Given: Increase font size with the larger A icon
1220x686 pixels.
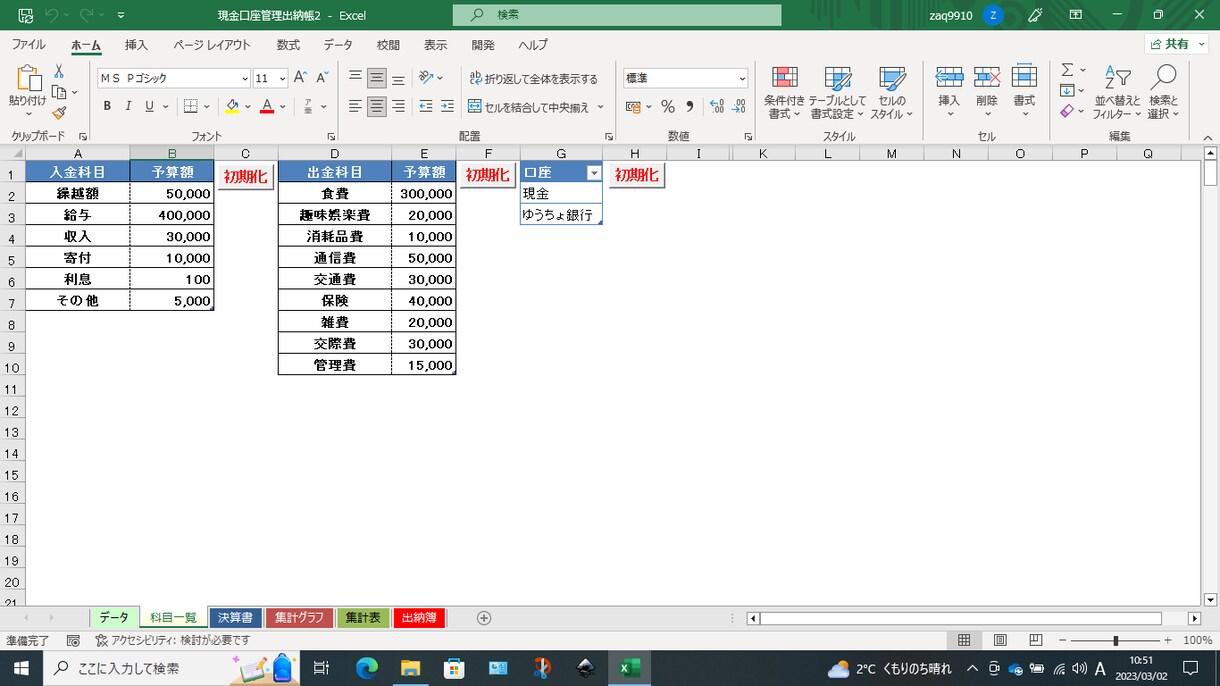Looking at the screenshot, I should 300,78.
